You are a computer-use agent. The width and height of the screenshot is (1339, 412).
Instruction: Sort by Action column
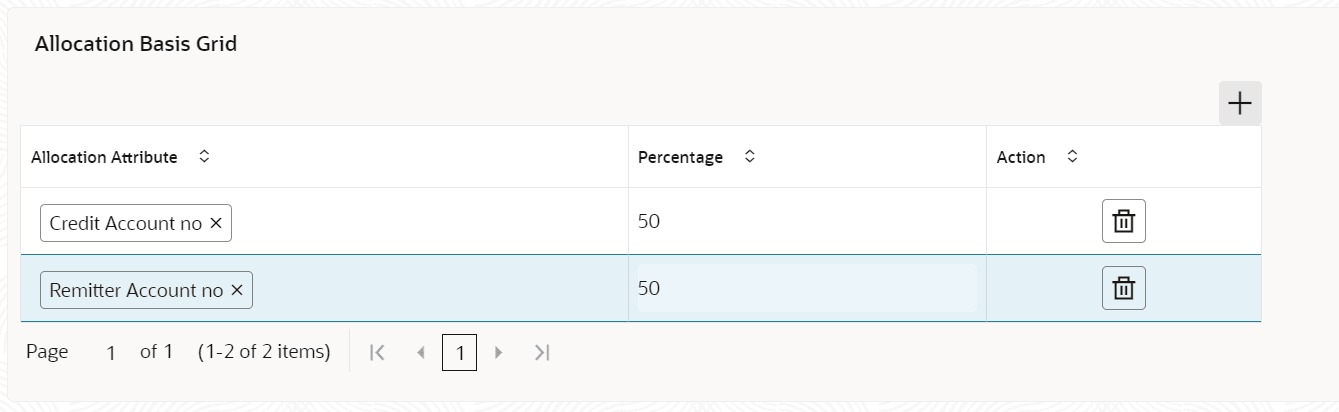tap(1072, 157)
